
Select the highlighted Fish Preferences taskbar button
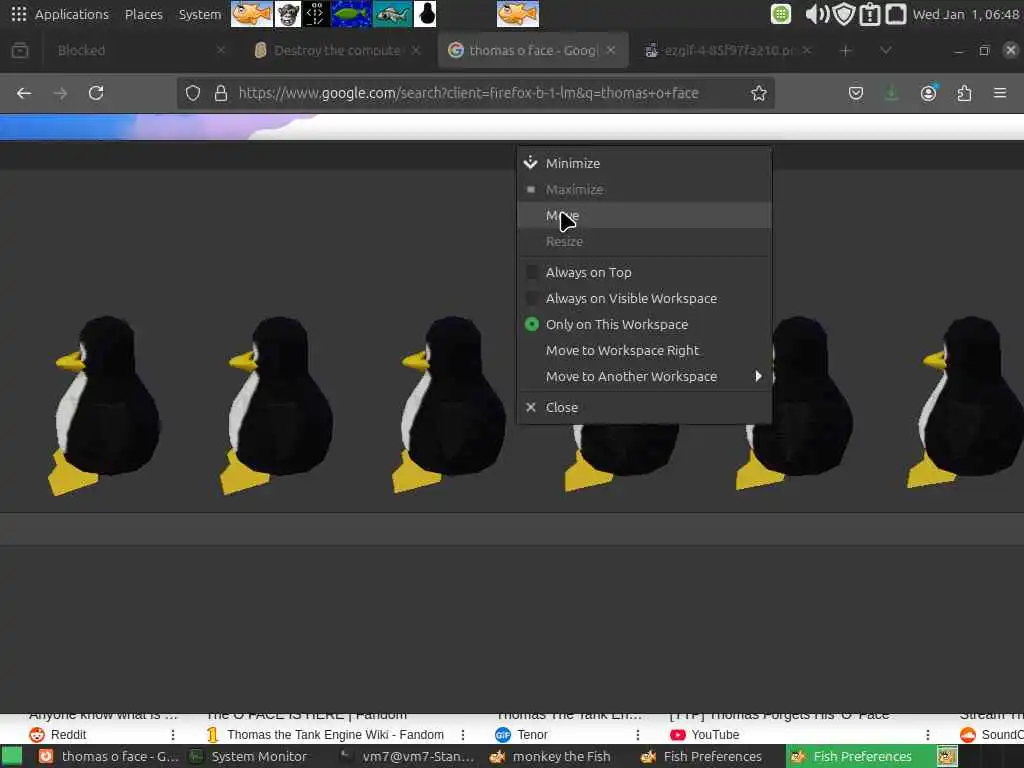[x=861, y=756]
